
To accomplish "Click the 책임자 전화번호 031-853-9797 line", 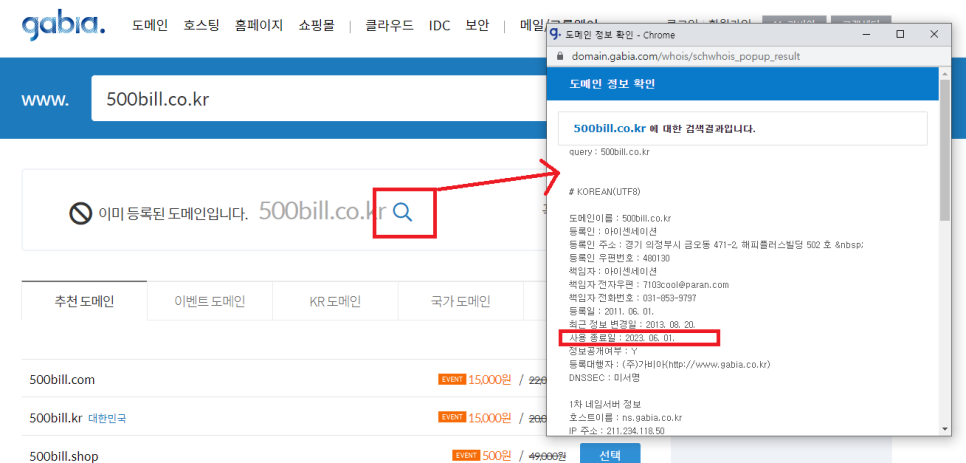I will pyautogui.click(x=632, y=298).
